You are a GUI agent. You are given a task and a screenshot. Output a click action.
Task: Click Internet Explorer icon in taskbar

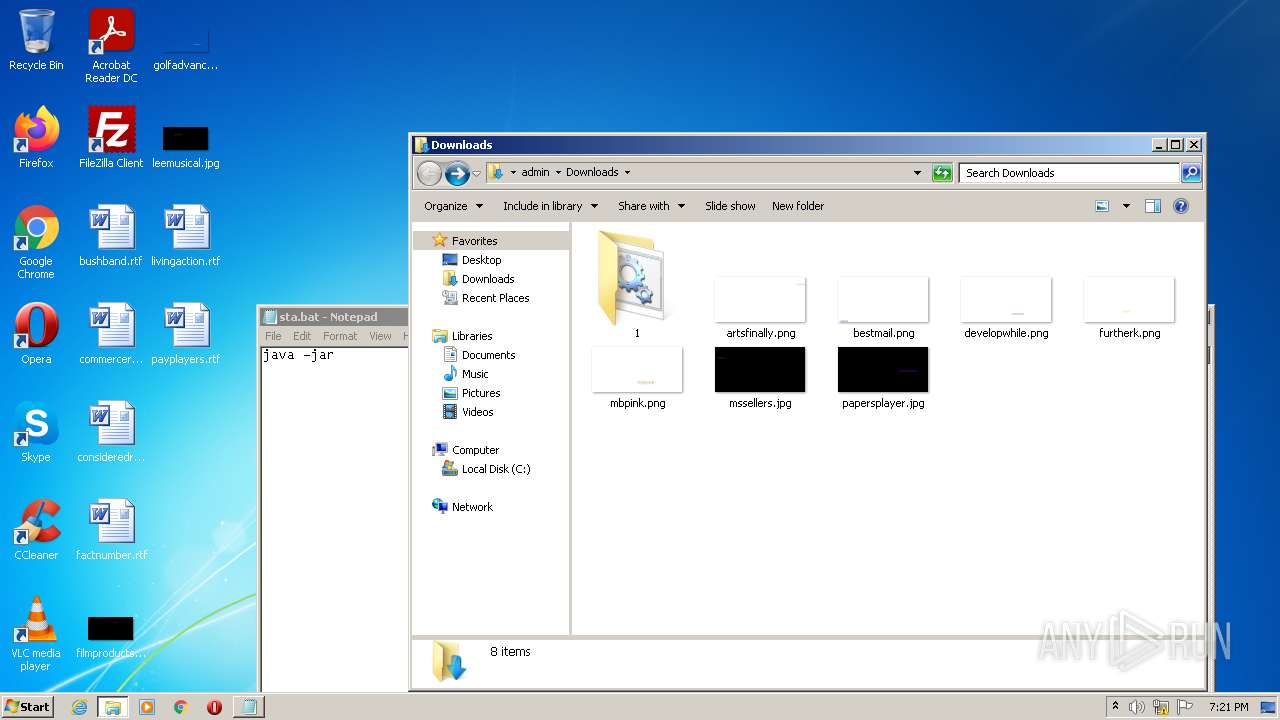(x=79, y=707)
